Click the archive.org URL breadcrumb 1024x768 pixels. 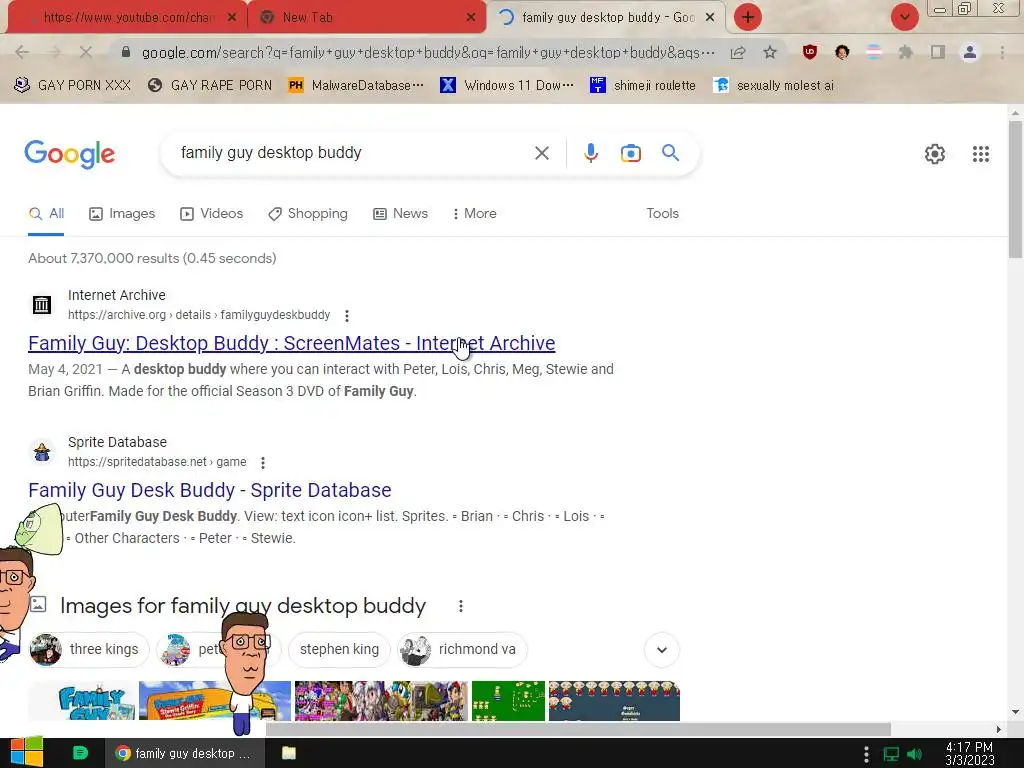(x=199, y=315)
